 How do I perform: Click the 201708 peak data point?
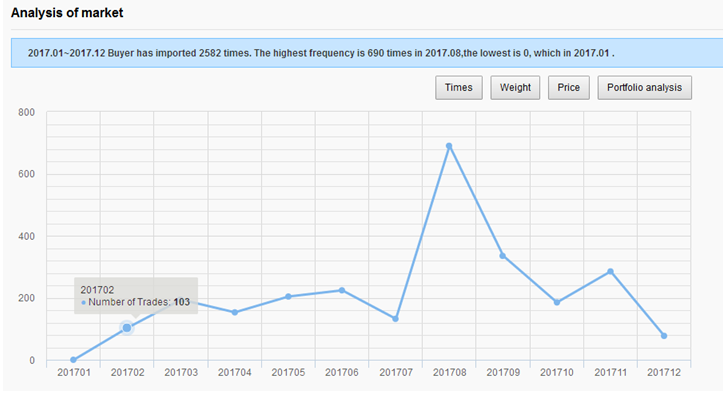(449, 146)
